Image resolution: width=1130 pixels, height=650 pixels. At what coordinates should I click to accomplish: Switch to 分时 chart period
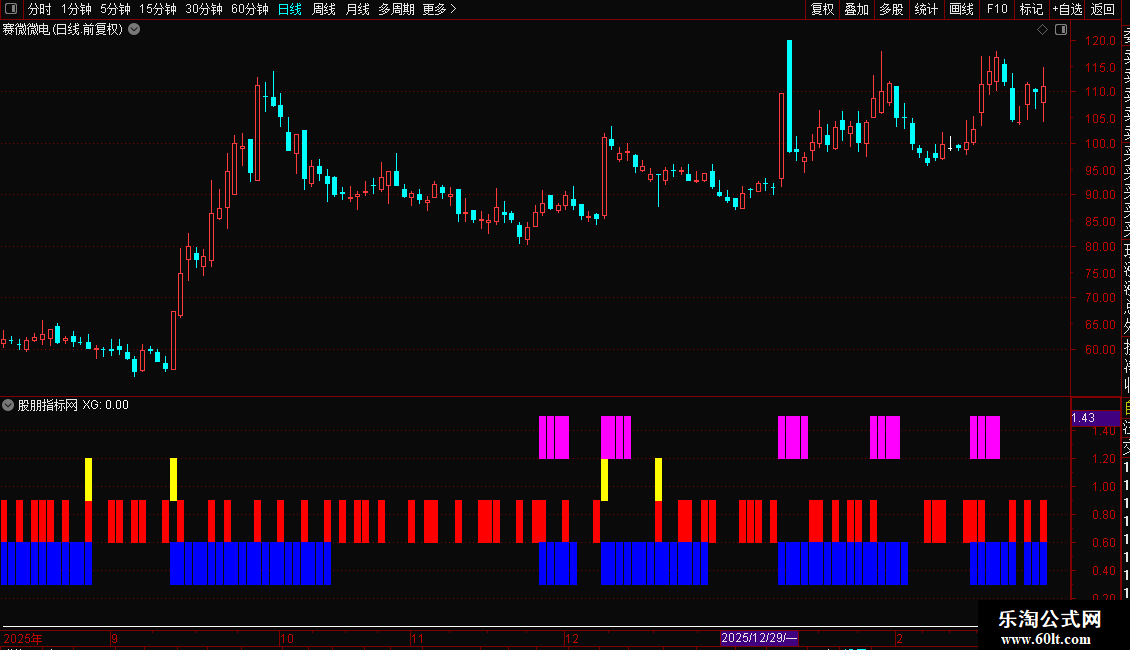coord(40,9)
